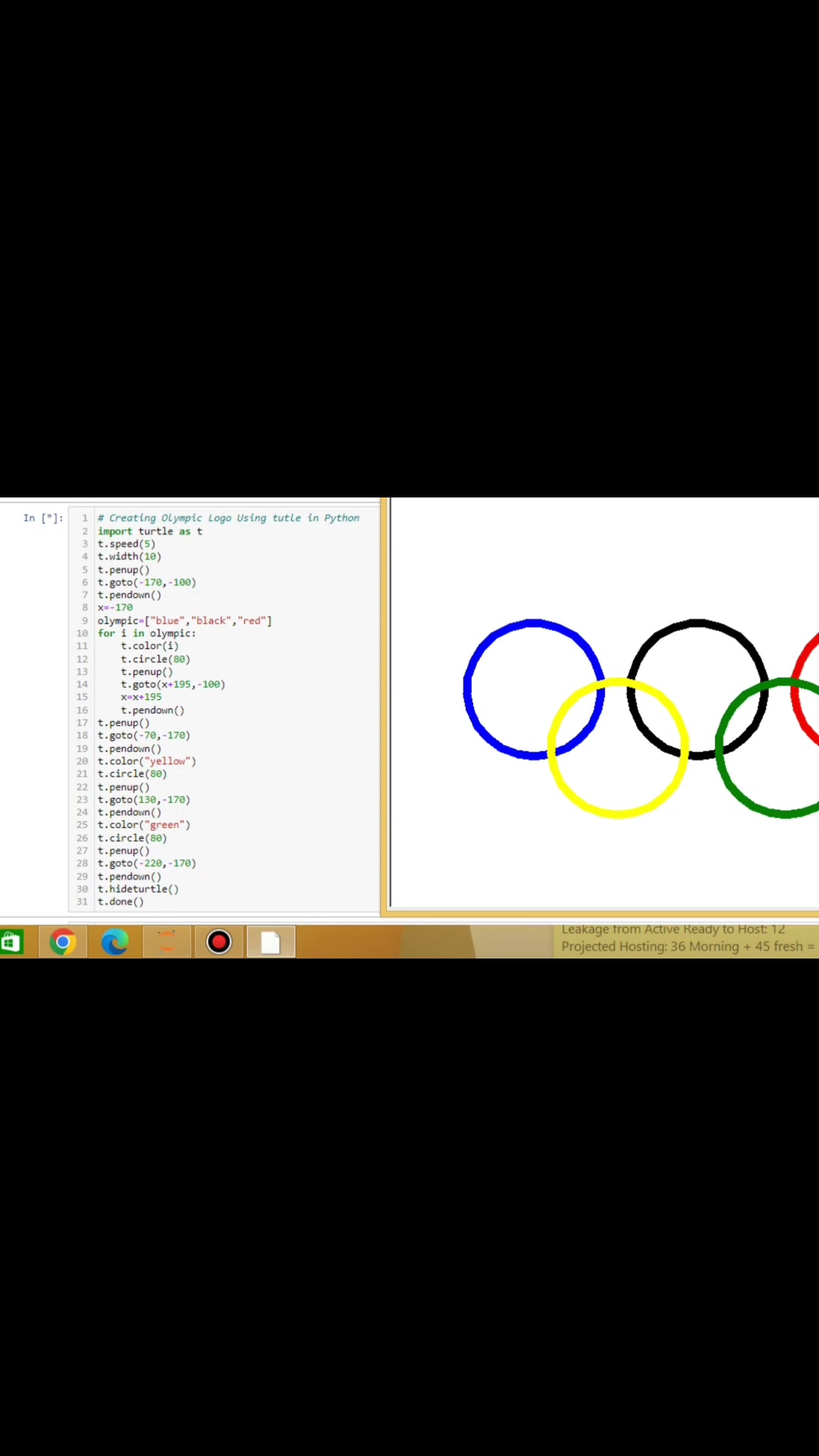Click the red screen recorder taskbar icon

218,942
